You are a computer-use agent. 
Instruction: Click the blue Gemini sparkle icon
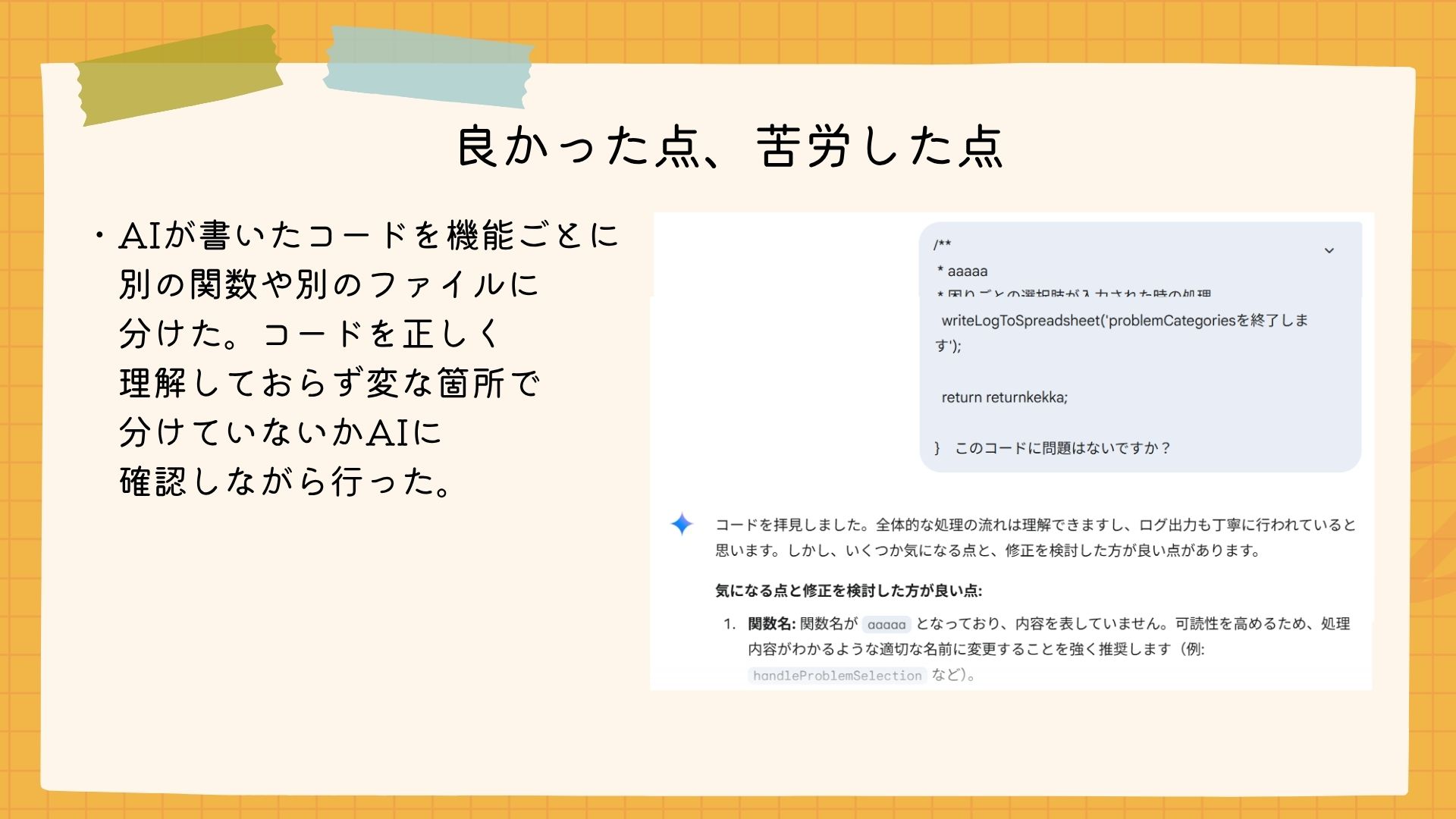[682, 524]
